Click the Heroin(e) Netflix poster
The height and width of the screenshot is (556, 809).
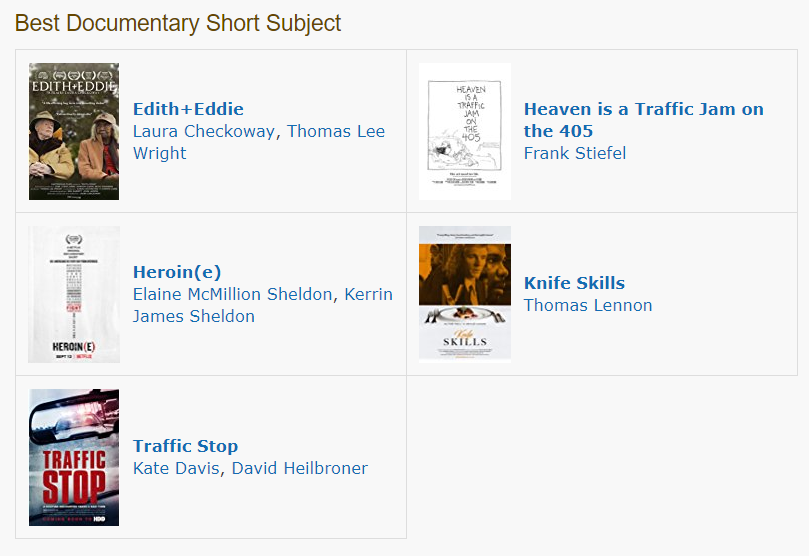coord(74,295)
